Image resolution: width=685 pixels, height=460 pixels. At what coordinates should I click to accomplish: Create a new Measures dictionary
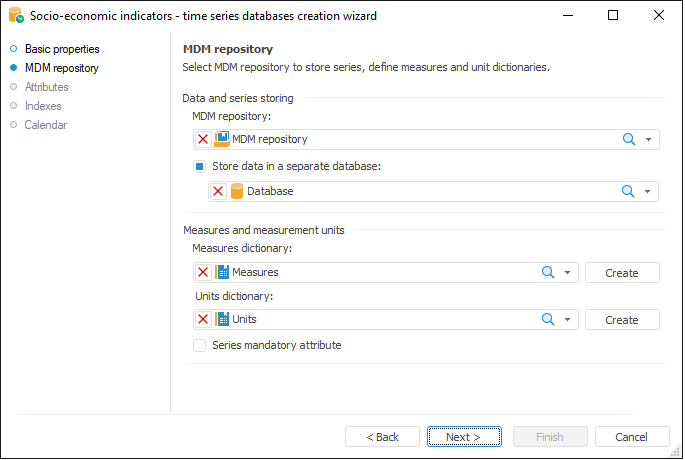tap(621, 272)
